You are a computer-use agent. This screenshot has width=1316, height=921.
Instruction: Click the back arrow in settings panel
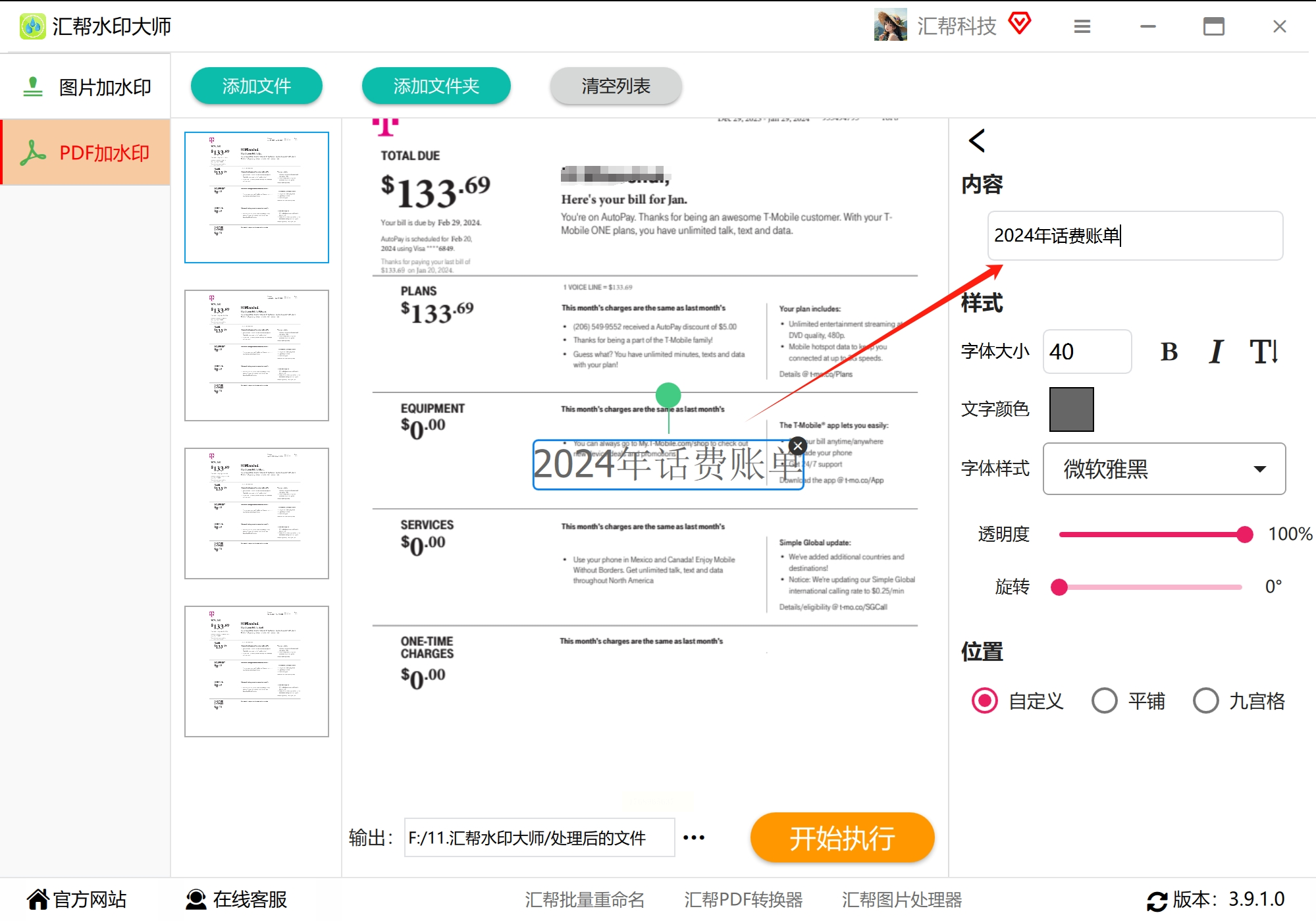point(977,140)
